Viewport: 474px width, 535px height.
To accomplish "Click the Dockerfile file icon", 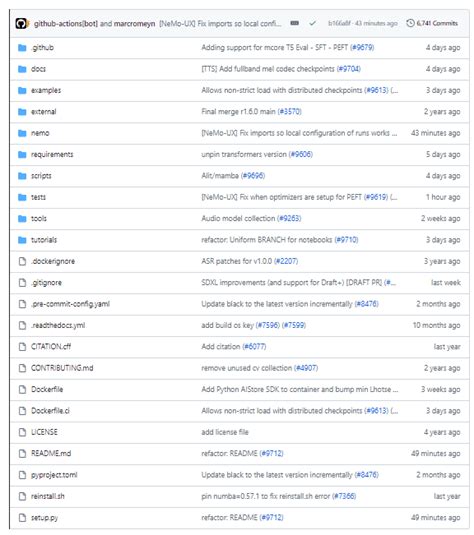I will (x=22, y=389).
